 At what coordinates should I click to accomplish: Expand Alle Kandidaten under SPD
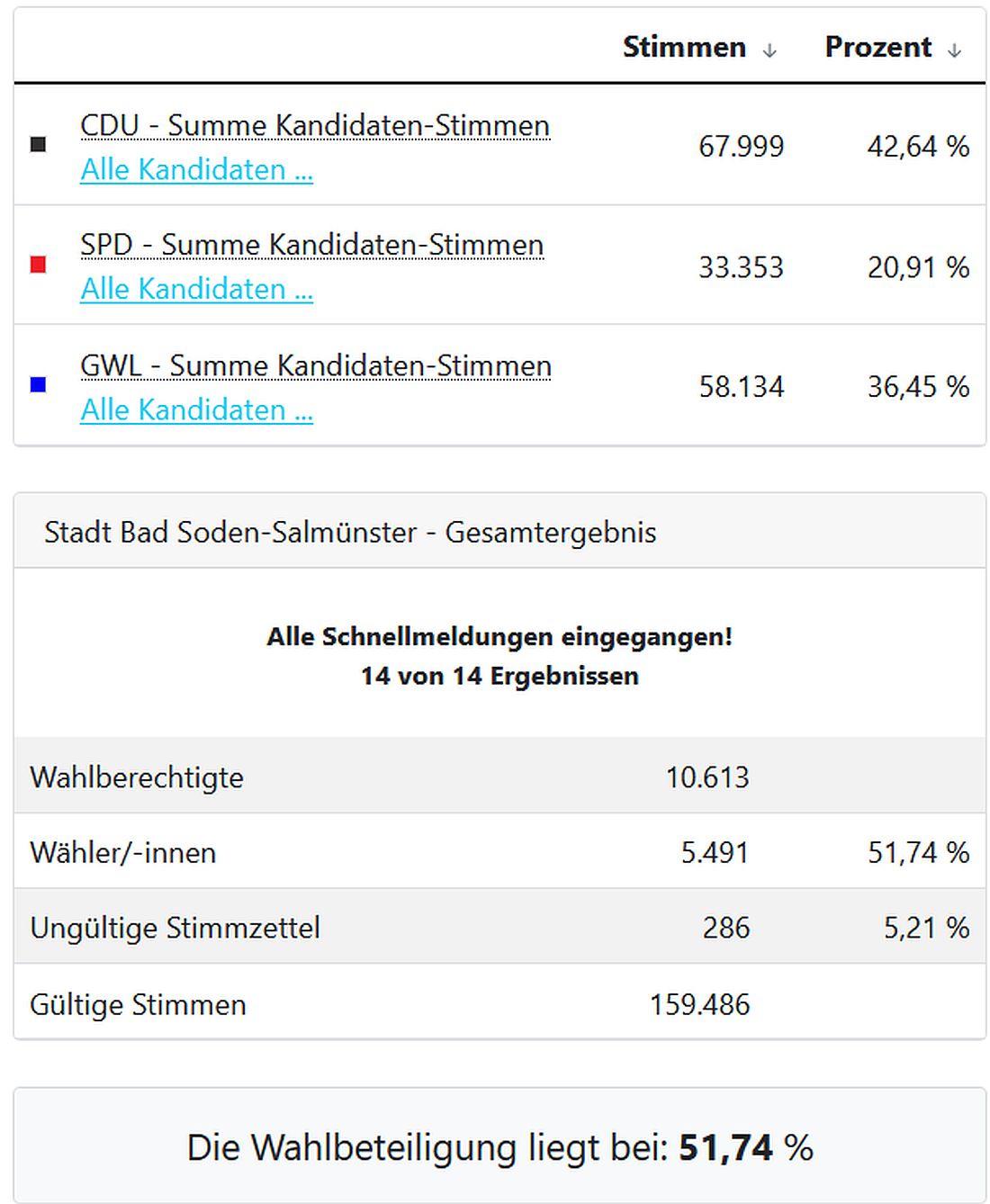196,290
